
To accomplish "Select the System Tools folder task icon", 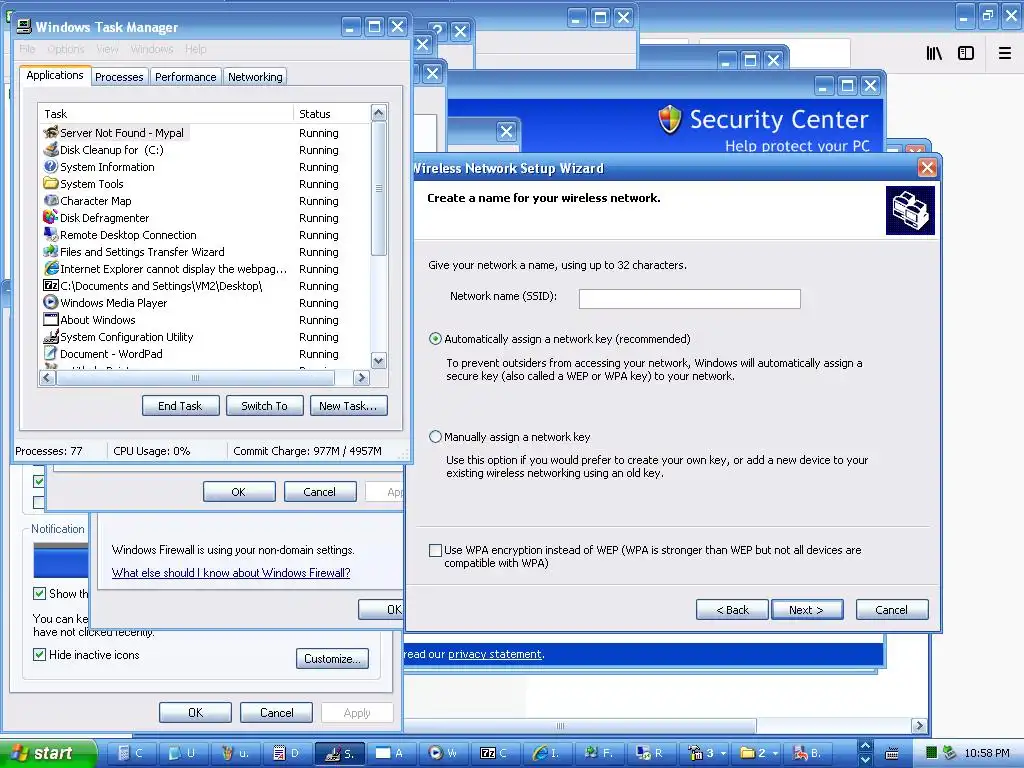I will pos(51,184).
